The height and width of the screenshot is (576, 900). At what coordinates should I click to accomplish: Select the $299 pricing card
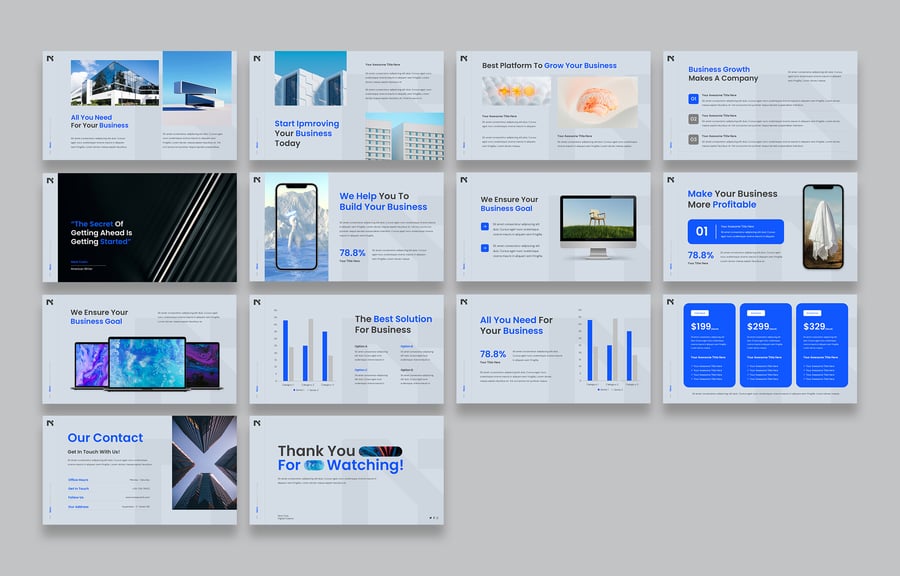pos(765,345)
